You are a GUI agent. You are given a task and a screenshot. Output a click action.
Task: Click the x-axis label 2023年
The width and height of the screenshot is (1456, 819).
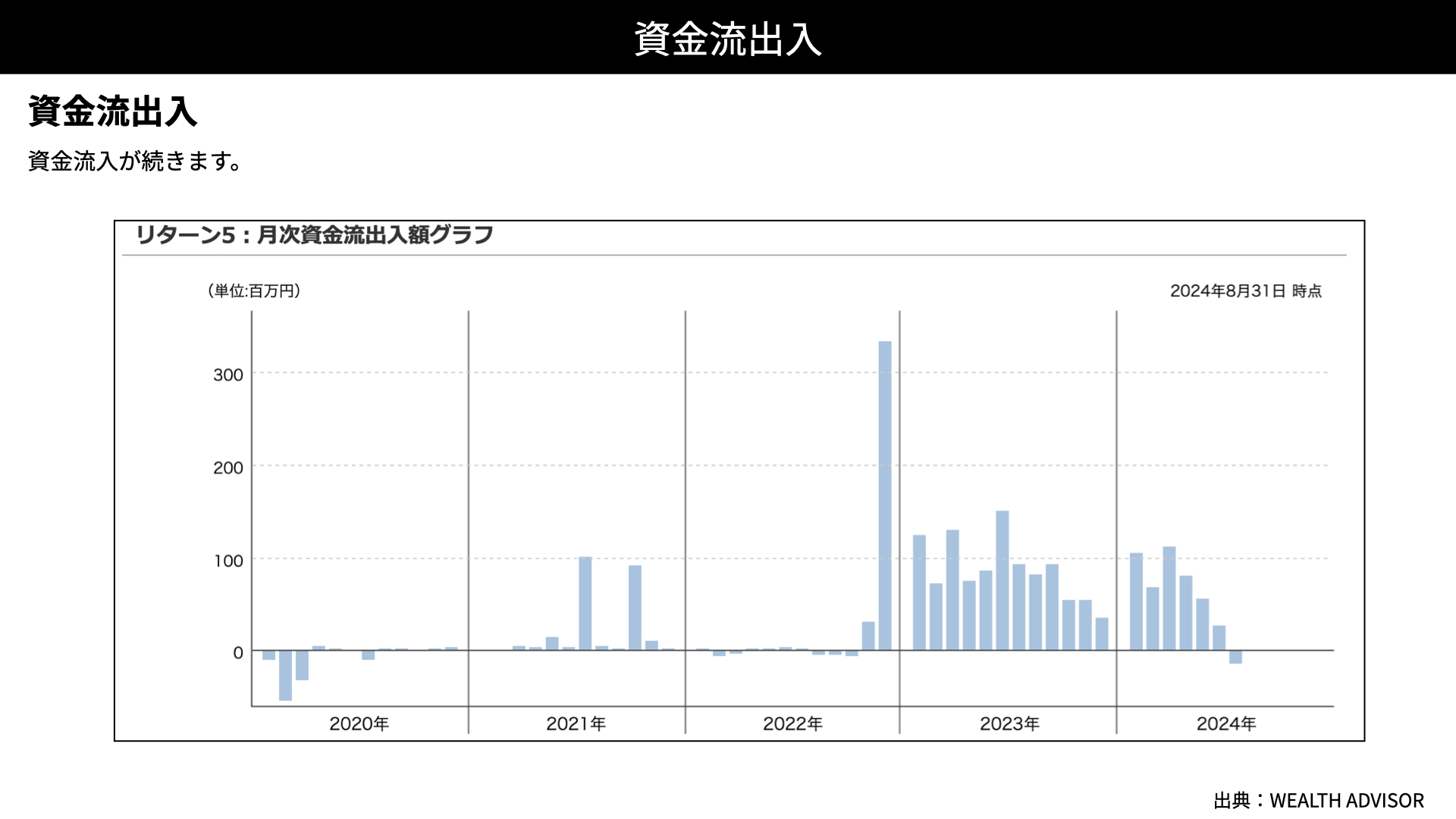(1010, 723)
